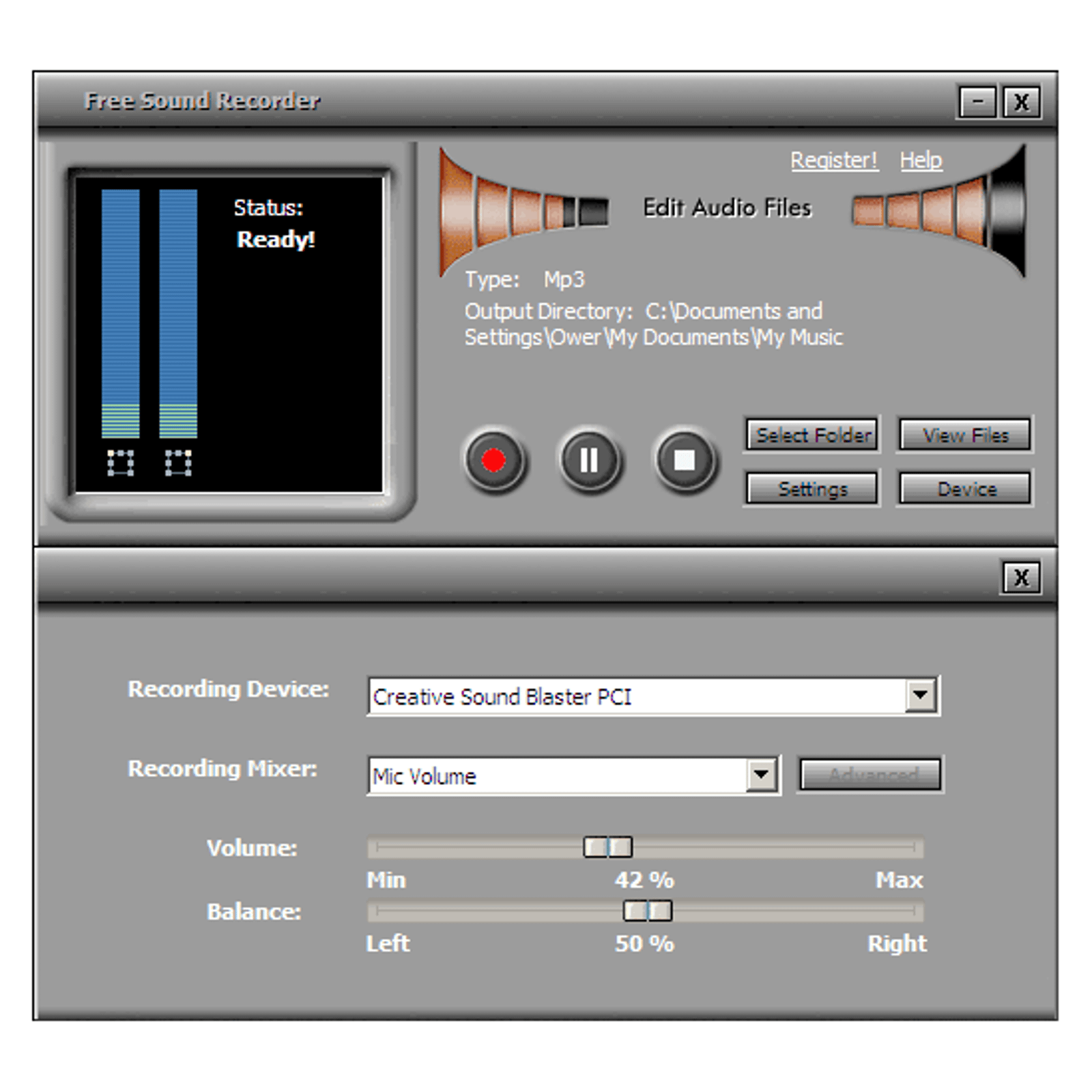The image size is (1092, 1092).
Task: Close the device settings panel
Action: tap(1021, 577)
